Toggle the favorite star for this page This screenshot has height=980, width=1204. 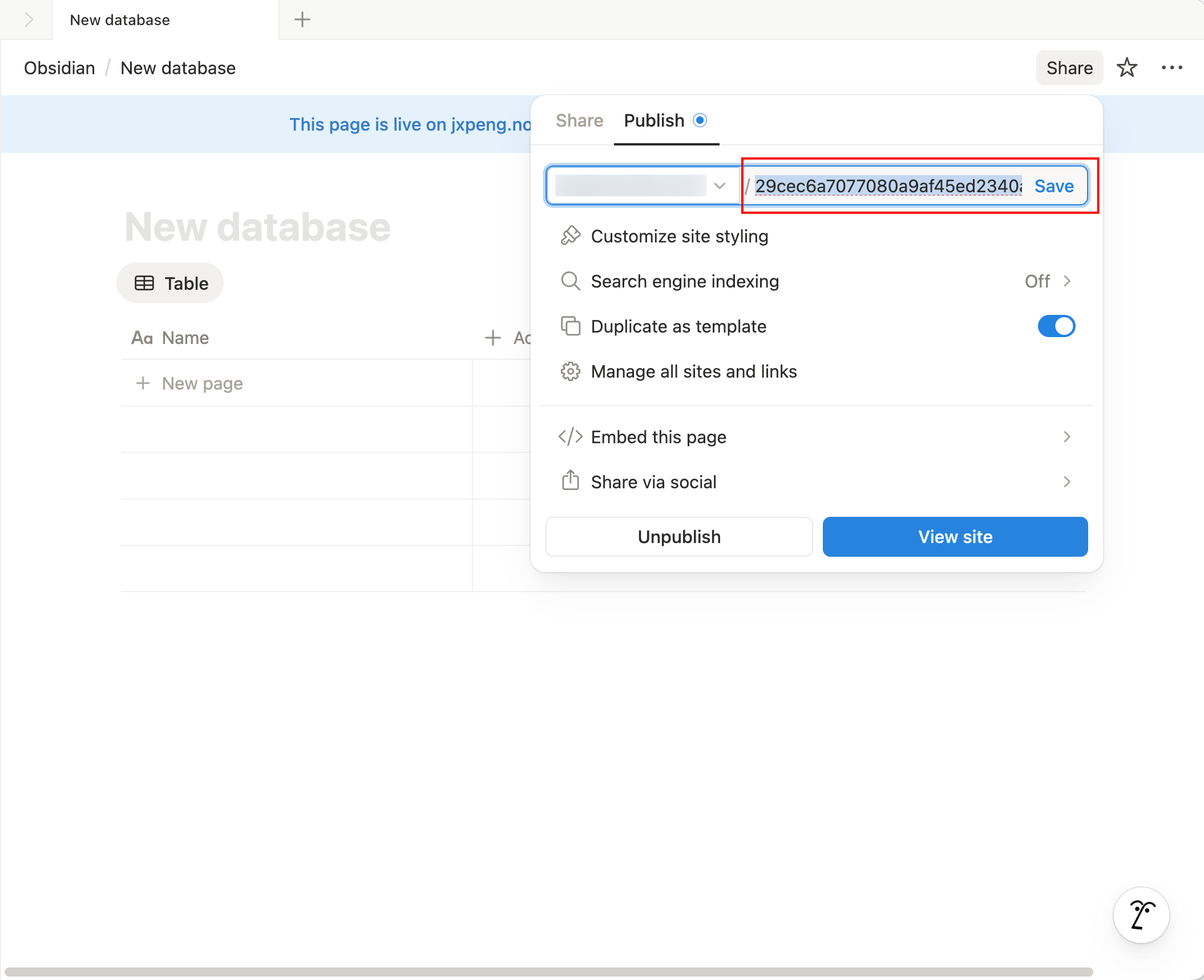(1127, 67)
